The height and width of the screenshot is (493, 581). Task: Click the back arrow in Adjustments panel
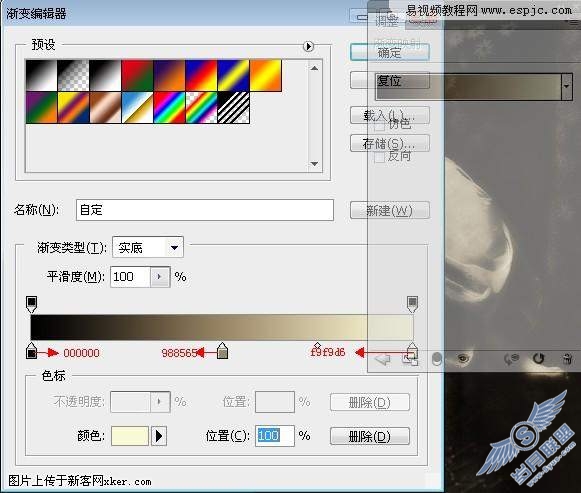pos(382,359)
